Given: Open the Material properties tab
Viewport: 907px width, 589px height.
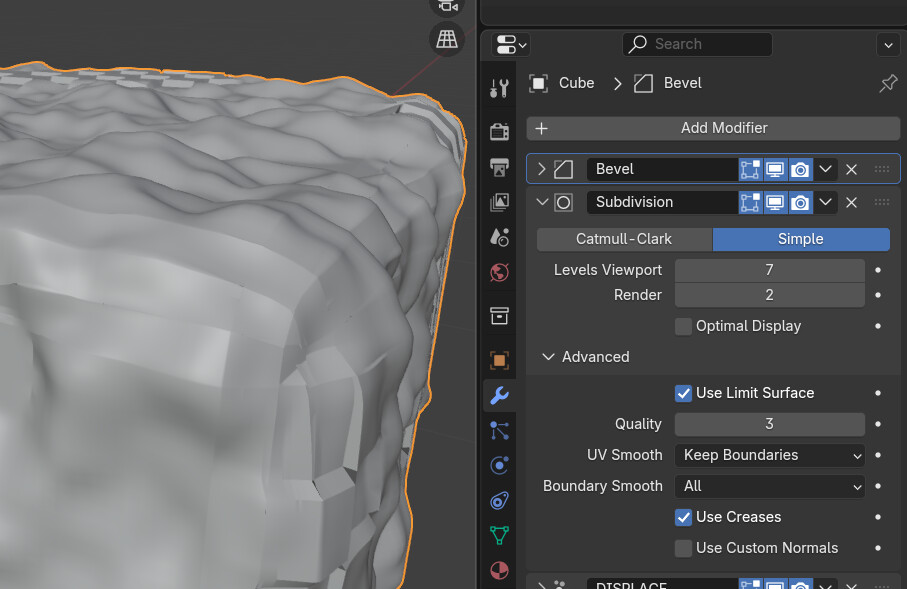Looking at the screenshot, I should pyautogui.click(x=499, y=570).
